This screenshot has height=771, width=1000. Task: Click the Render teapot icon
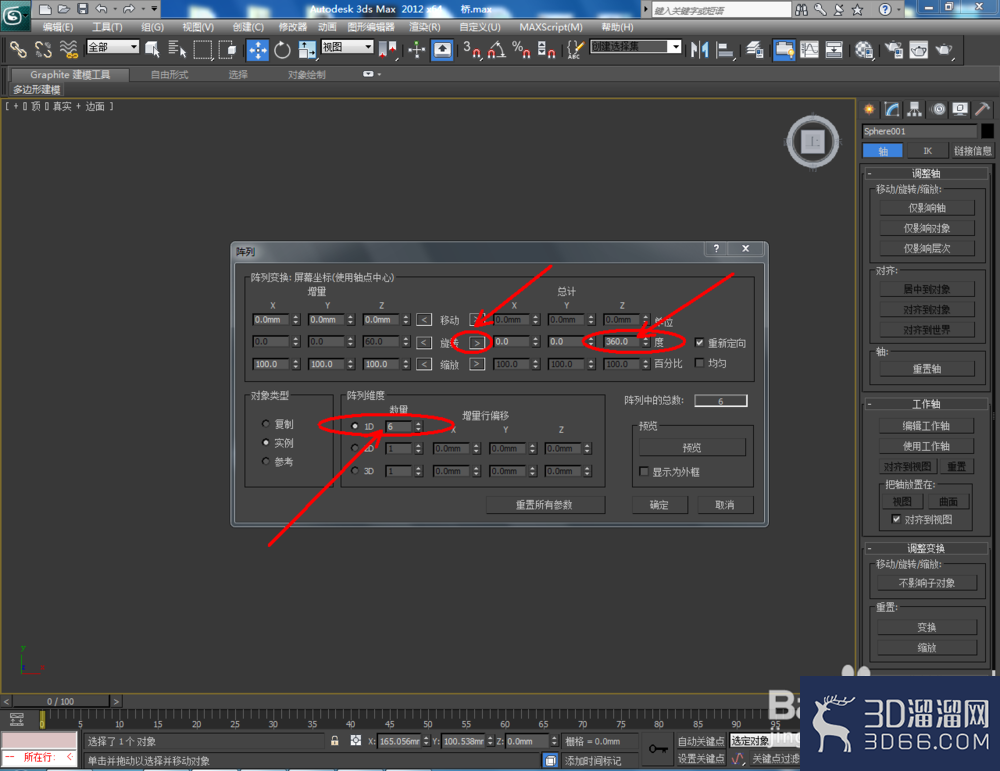coord(944,50)
